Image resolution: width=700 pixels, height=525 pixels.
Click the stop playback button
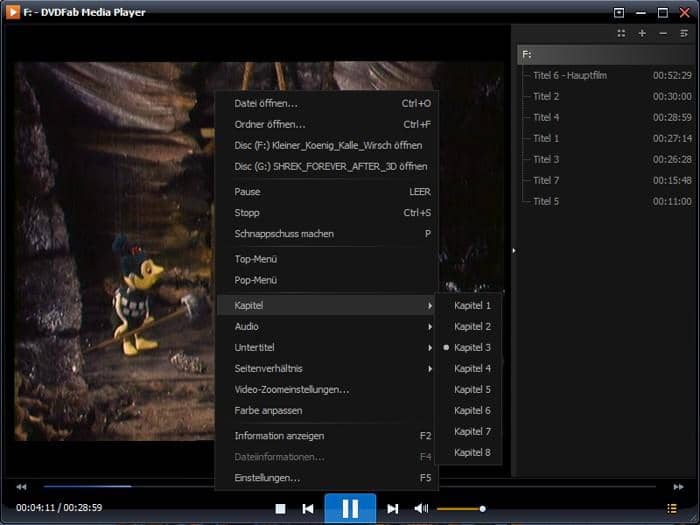280,508
